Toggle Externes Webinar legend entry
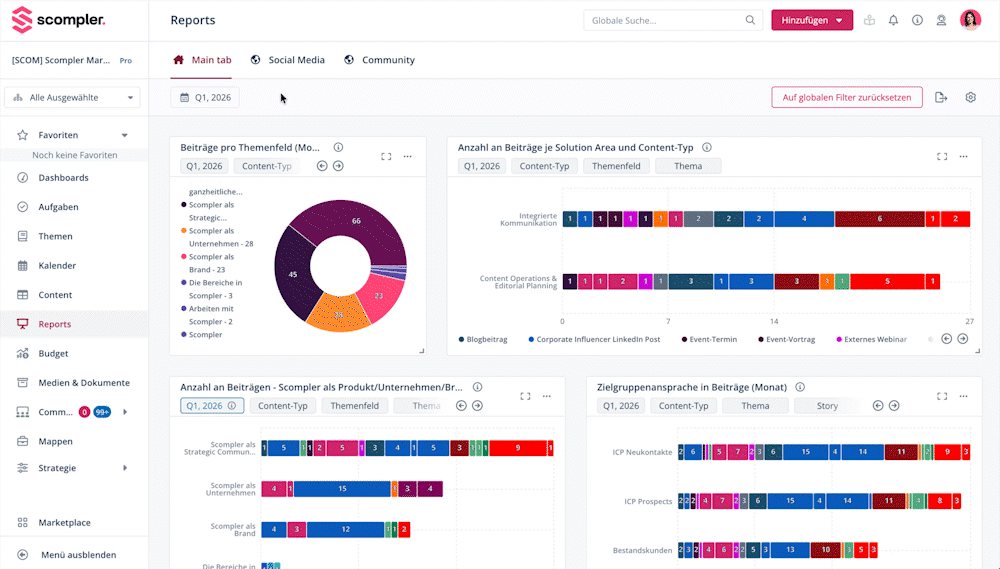 871,339
